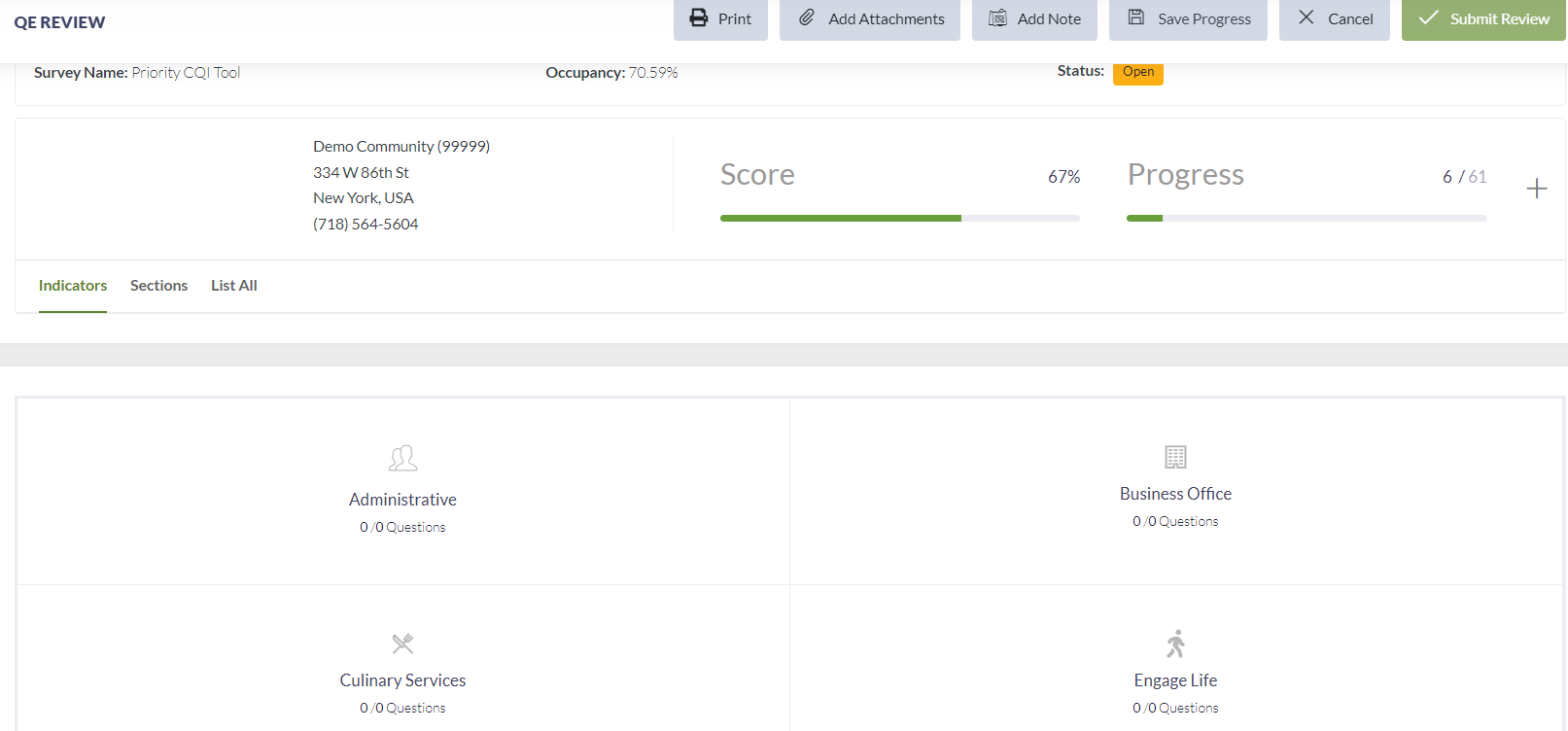Click the New York, USA line
Screen dimensions: 1568x731
click(364, 198)
